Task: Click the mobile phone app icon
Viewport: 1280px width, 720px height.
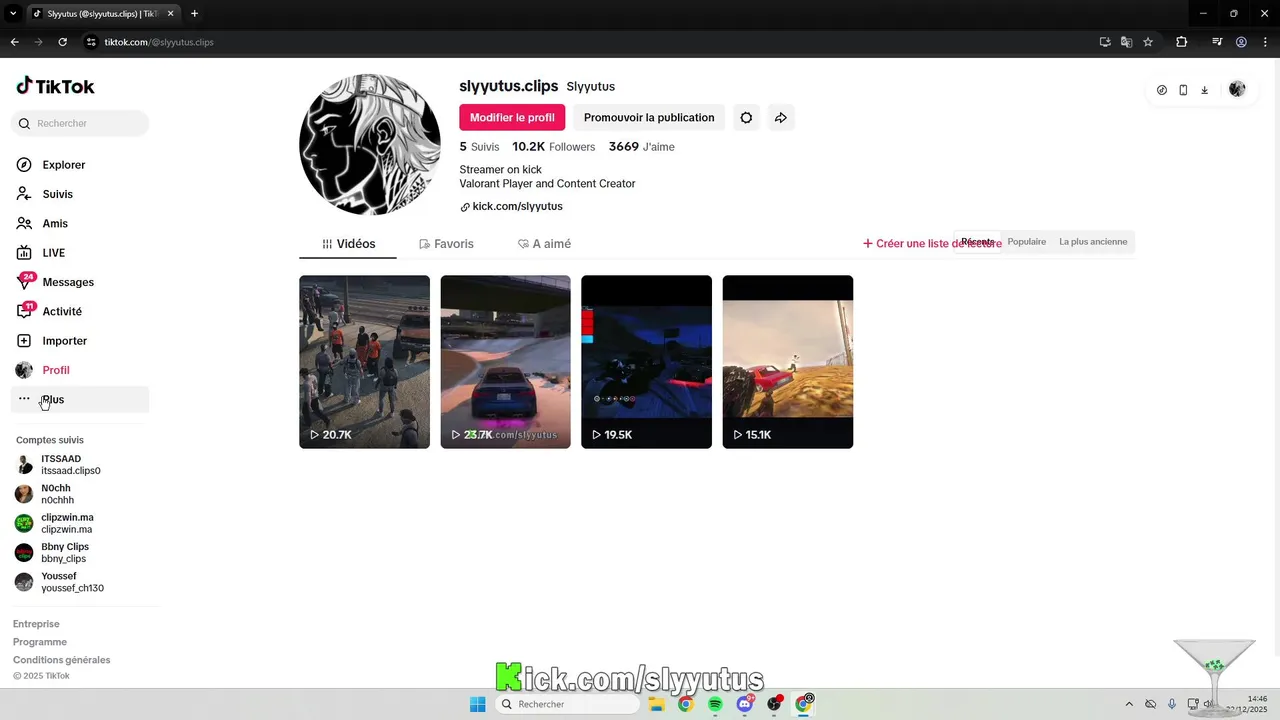Action: pos(1183,90)
